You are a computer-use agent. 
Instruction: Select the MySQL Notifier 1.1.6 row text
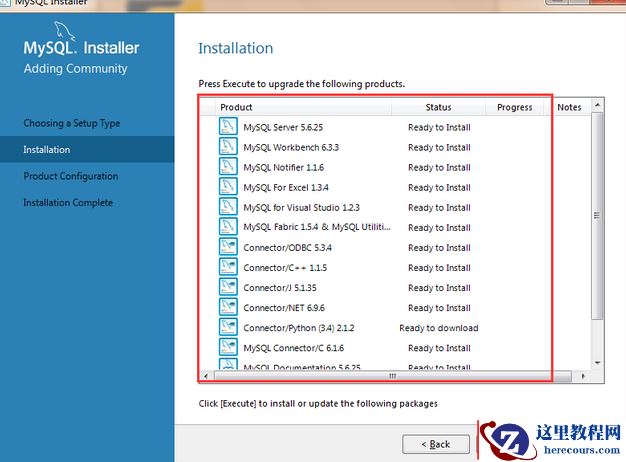(283, 167)
